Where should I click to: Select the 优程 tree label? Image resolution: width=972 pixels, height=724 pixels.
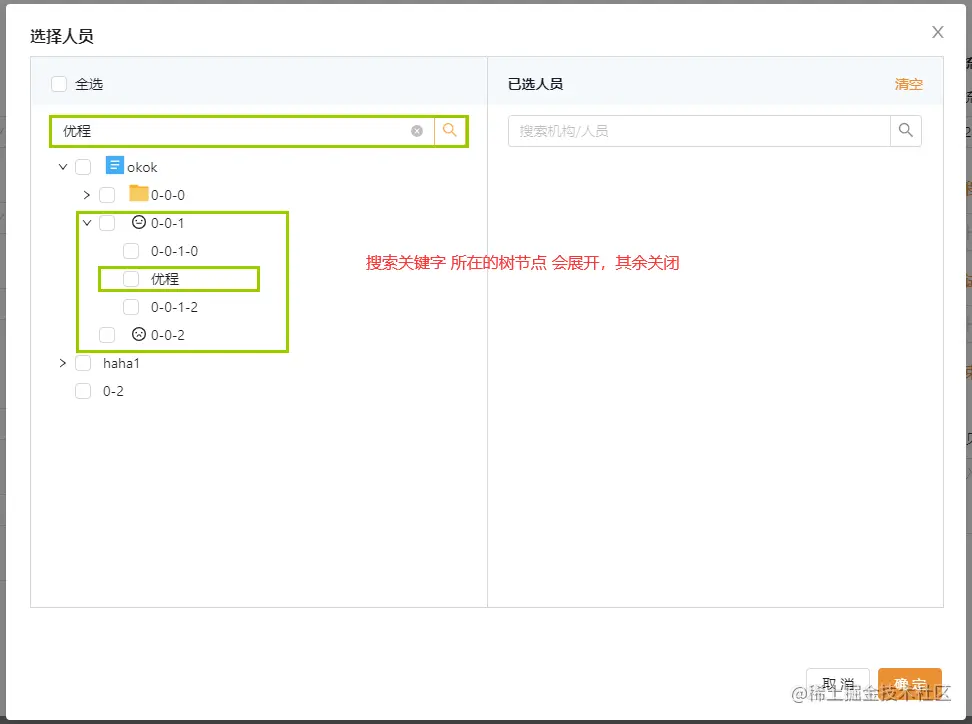pos(165,279)
